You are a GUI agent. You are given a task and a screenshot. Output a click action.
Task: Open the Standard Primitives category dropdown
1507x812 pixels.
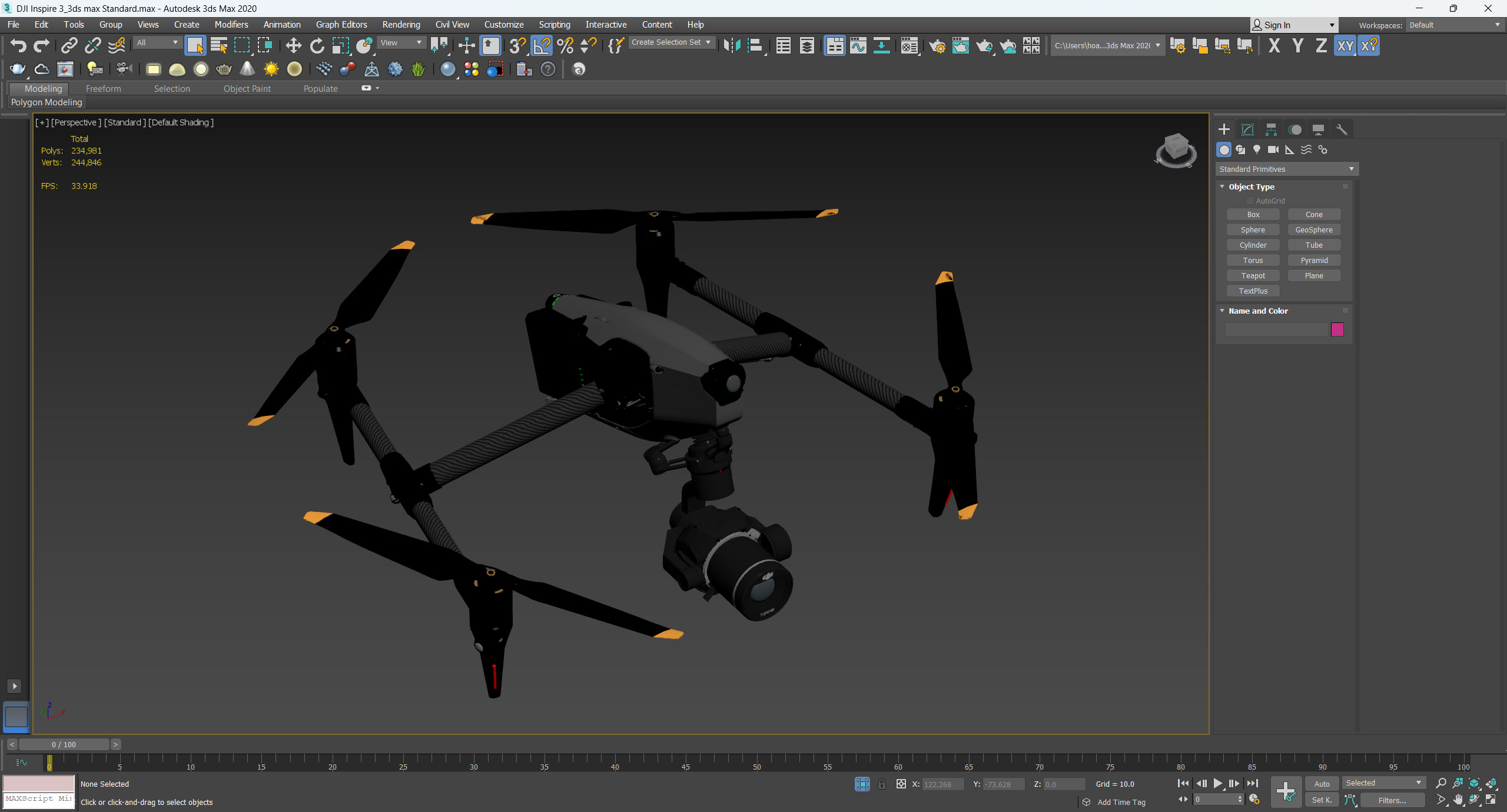pos(1287,169)
